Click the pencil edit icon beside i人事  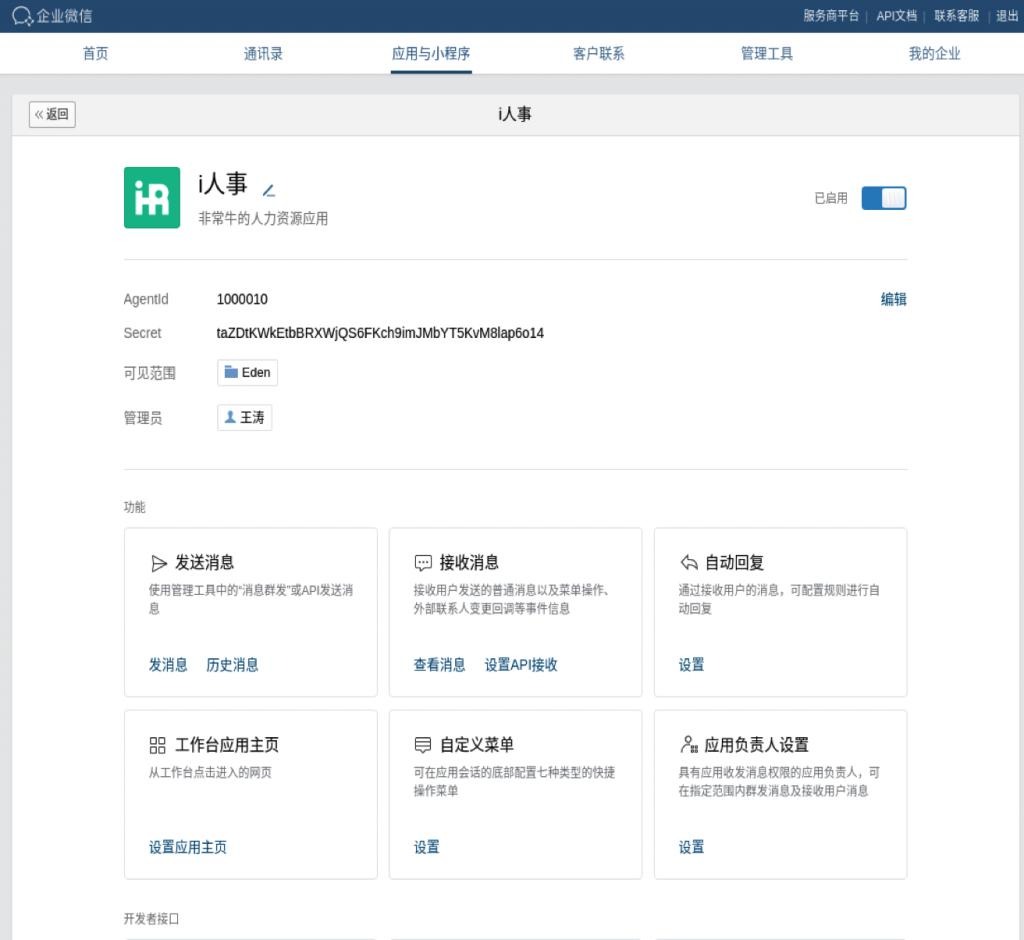(268, 191)
